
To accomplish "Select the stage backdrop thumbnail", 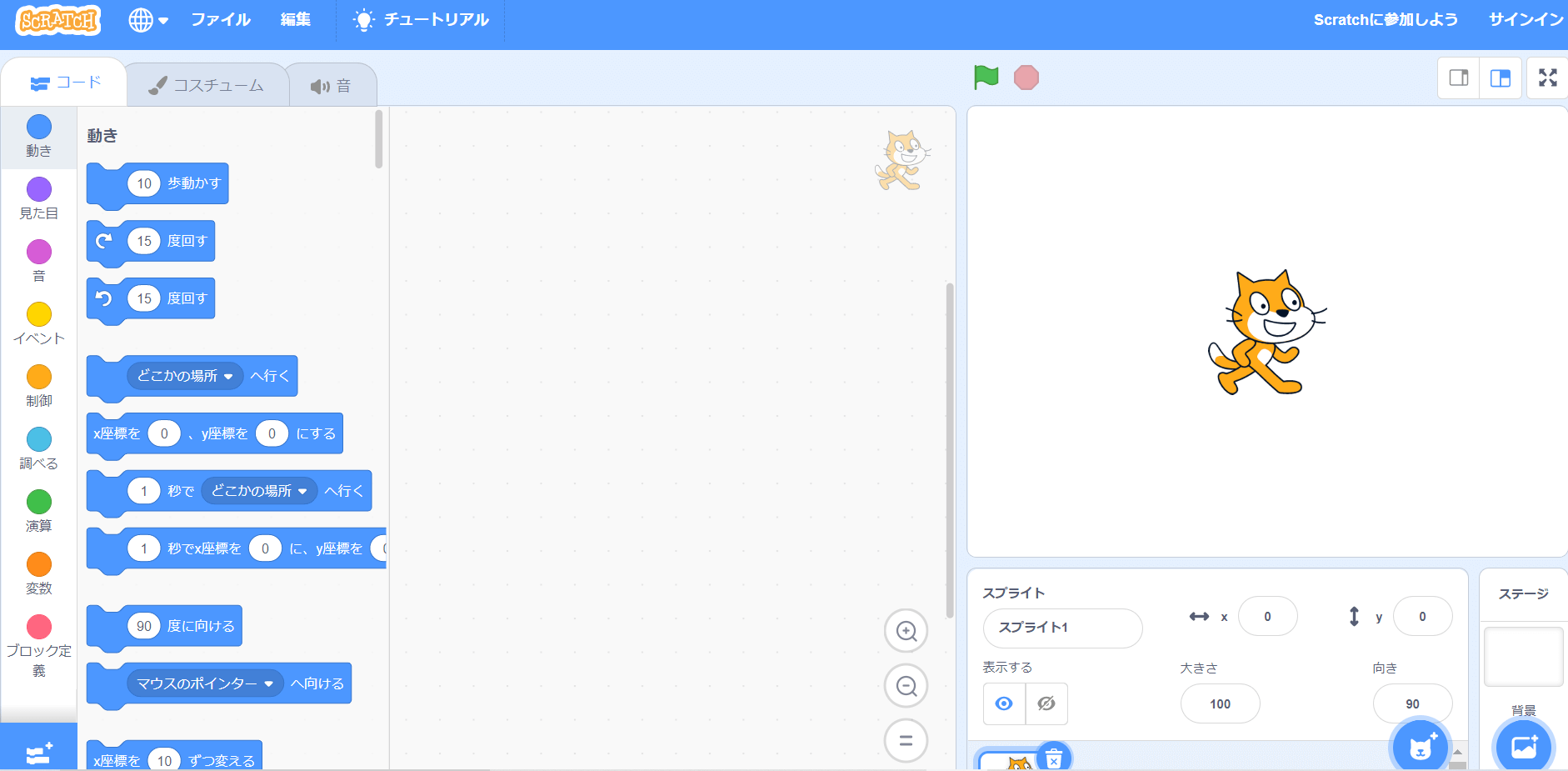I will tap(1523, 657).
